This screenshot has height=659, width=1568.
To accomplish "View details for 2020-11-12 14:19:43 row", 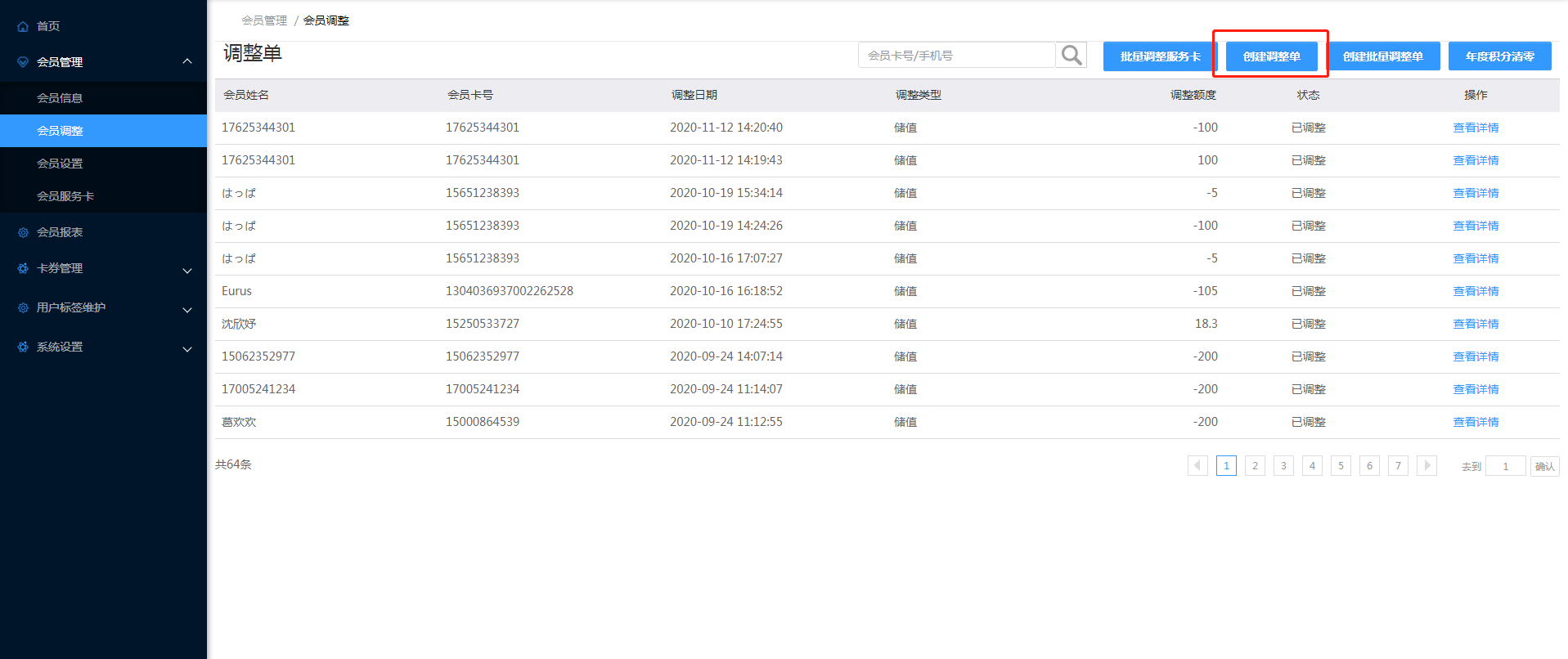I will click(1476, 160).
